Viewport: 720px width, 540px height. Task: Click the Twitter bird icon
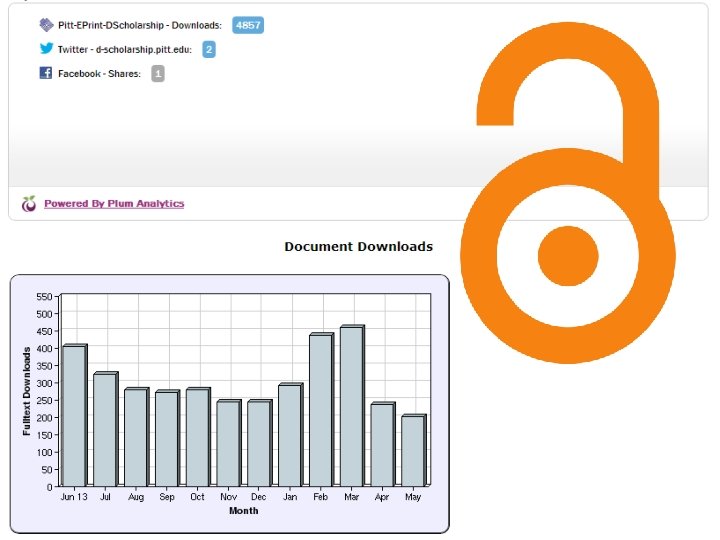[46, 48]
